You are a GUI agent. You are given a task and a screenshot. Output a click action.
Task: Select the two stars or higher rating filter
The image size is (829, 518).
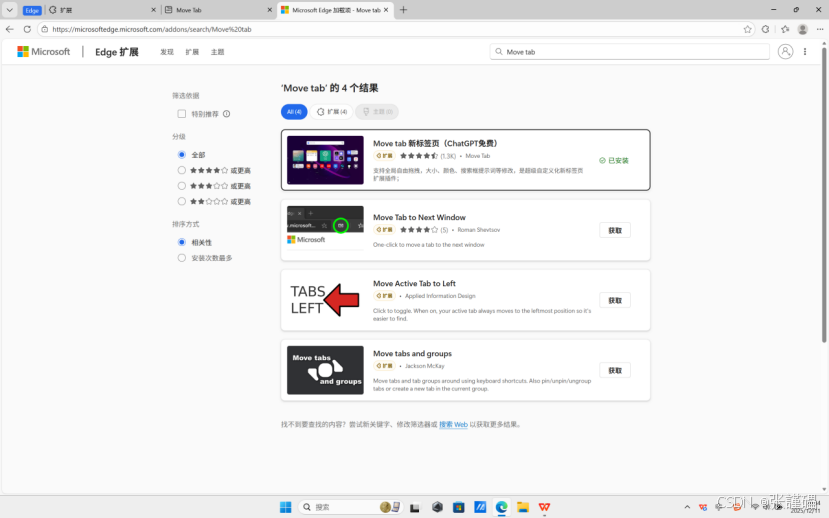pos(182,201)
